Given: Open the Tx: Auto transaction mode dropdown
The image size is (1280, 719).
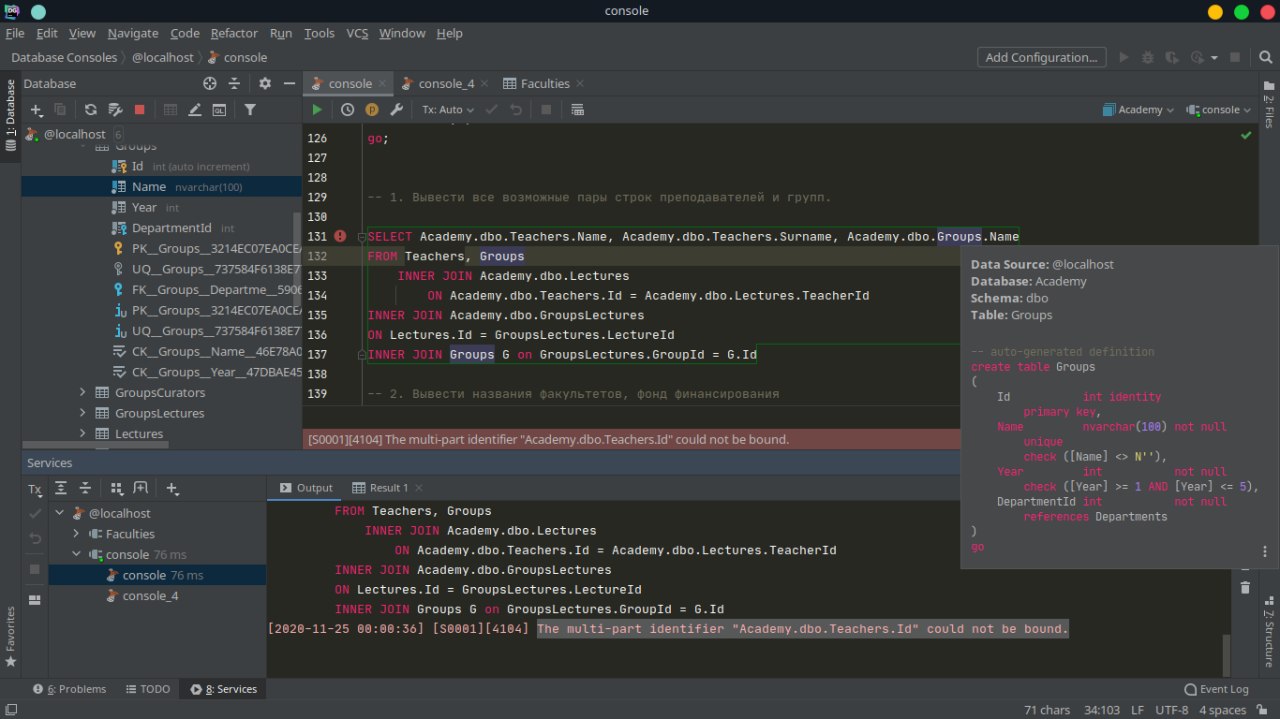Looking at the screenshot, I should pyautogui.click(x=447, y=110).
